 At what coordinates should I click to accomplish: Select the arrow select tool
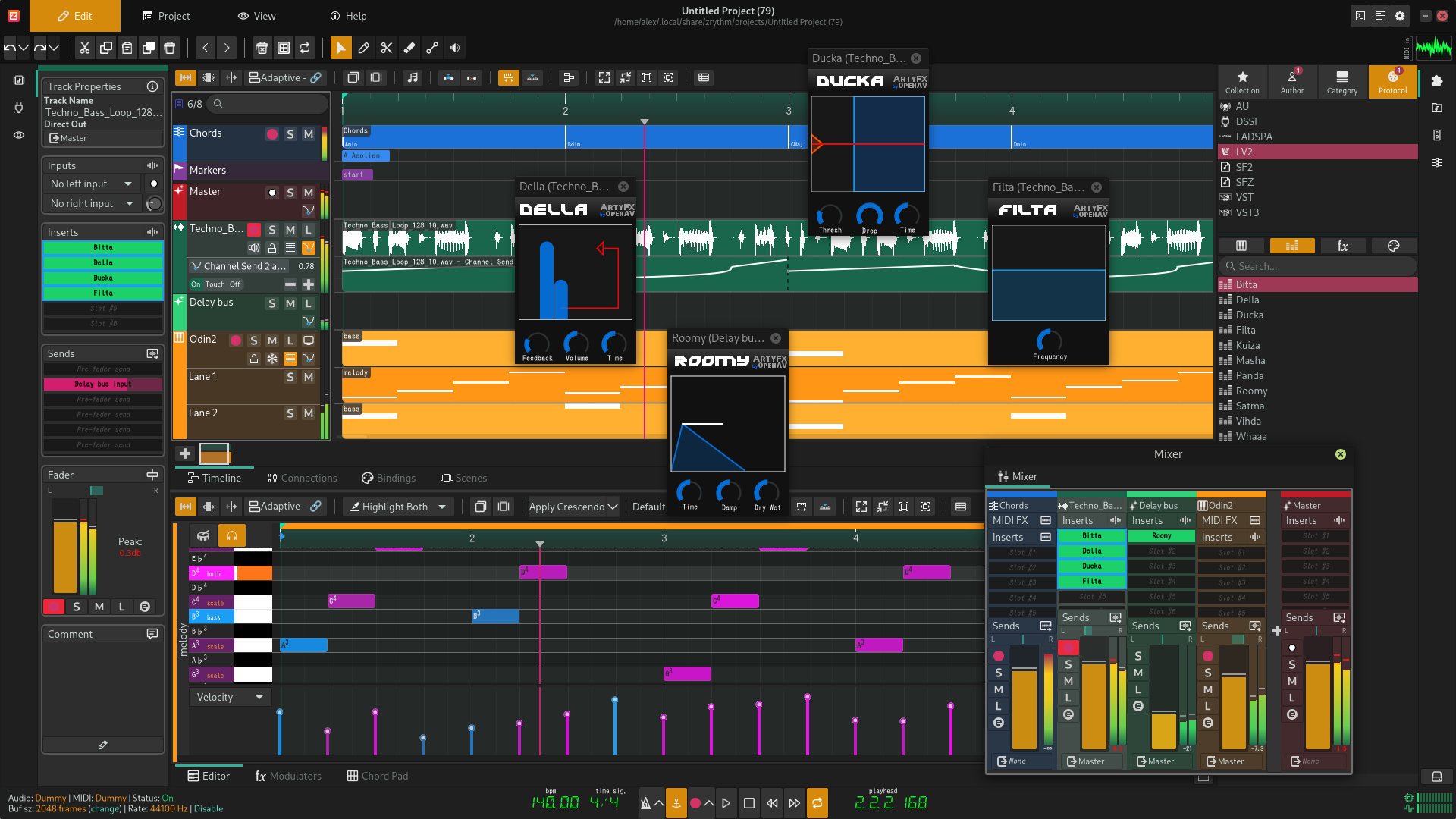click(x=341, y=48)
